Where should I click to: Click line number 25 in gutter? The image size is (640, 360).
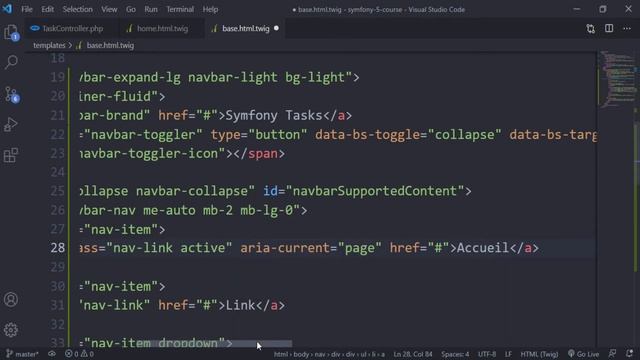(58, 191)
